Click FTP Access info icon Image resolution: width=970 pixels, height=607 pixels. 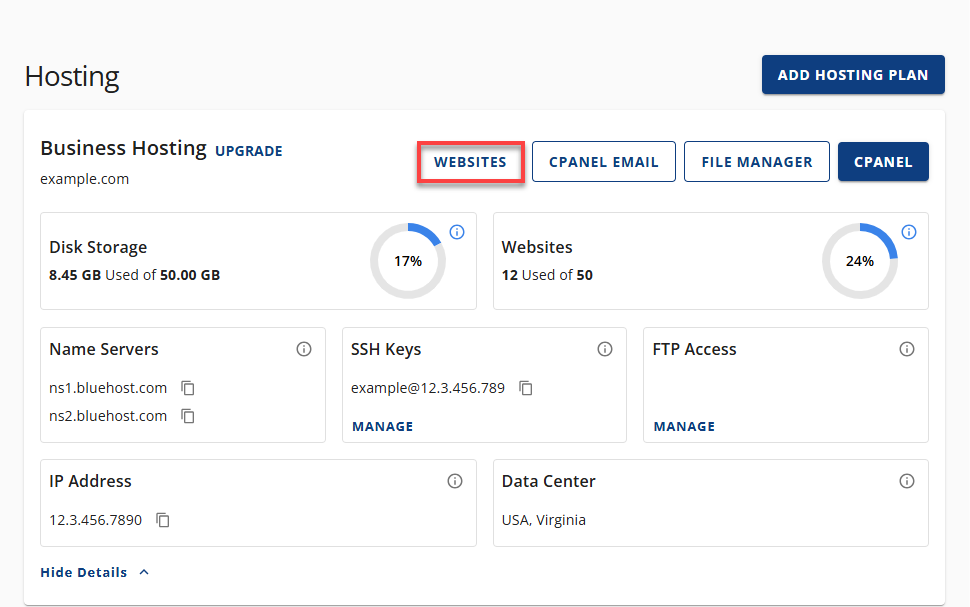[x=907, y=349]
